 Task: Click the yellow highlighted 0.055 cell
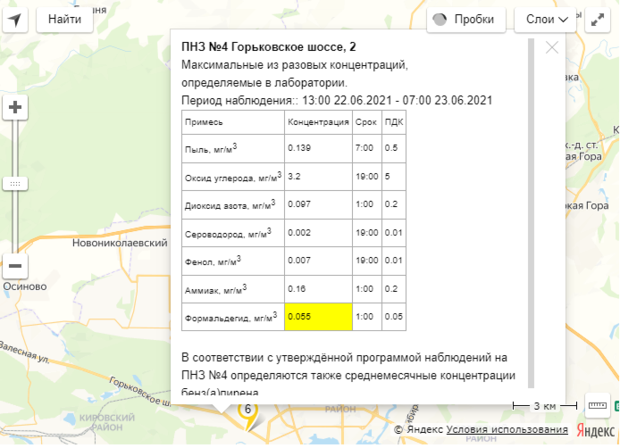click(x=317, y=316)
